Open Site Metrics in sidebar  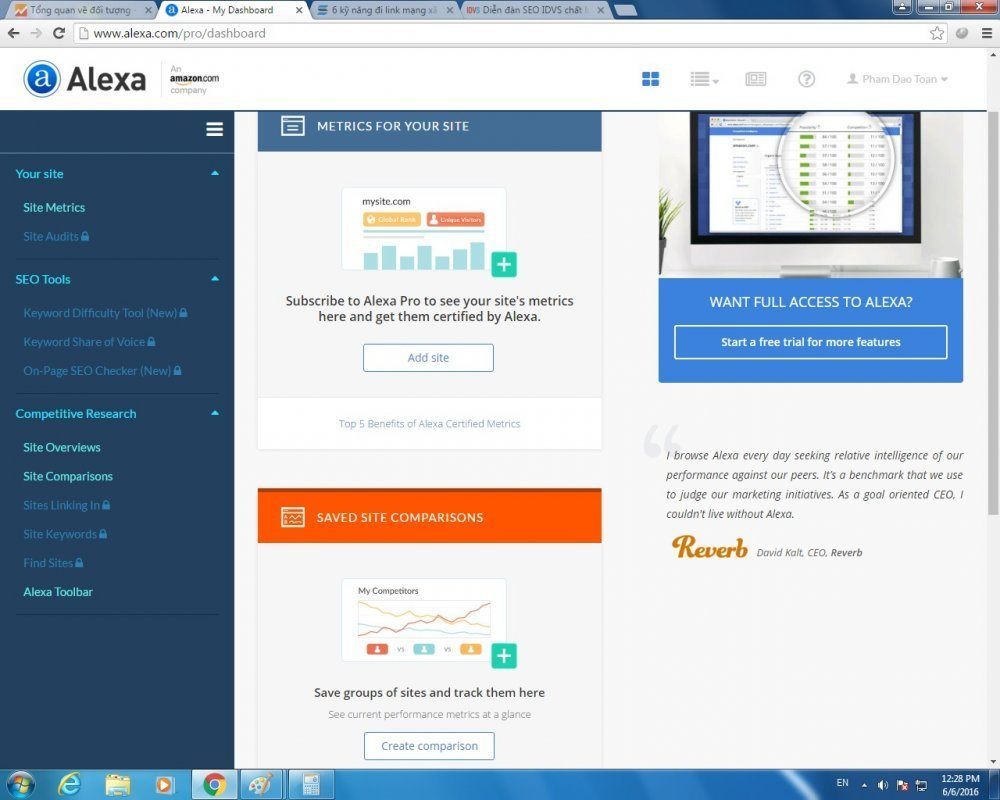tap(54, 207)
